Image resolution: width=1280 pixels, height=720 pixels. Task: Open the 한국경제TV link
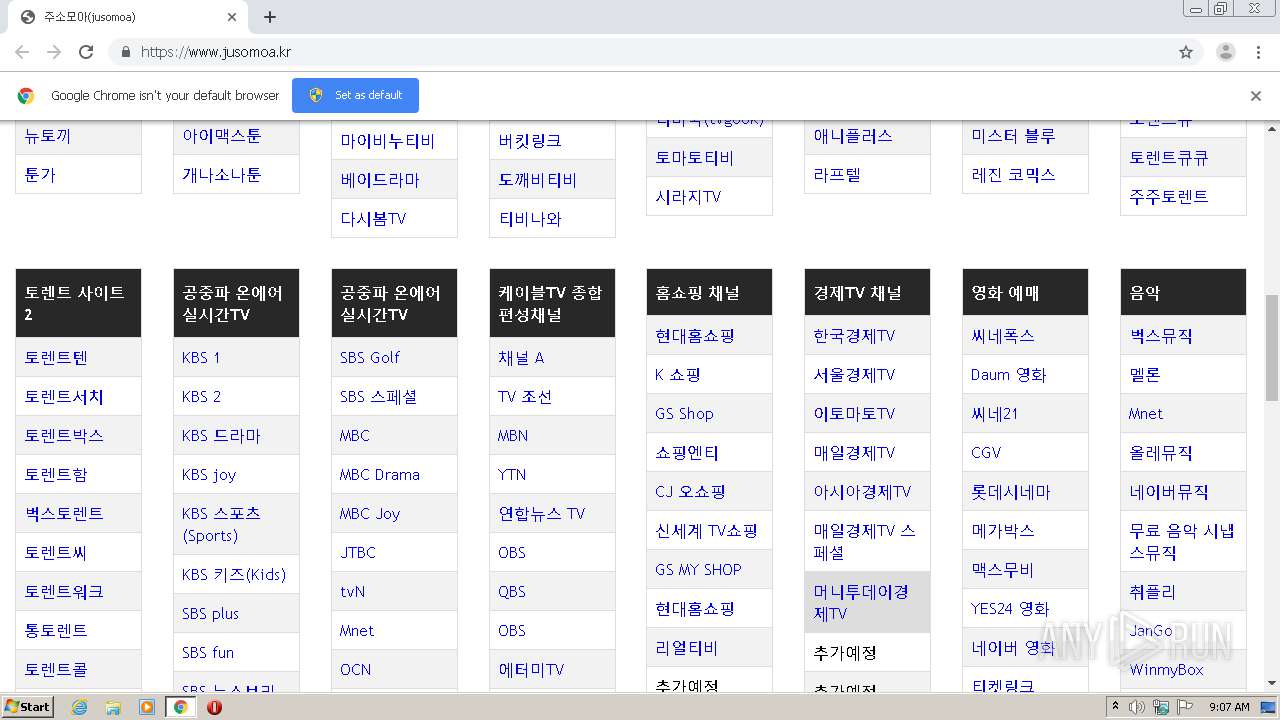854,336
